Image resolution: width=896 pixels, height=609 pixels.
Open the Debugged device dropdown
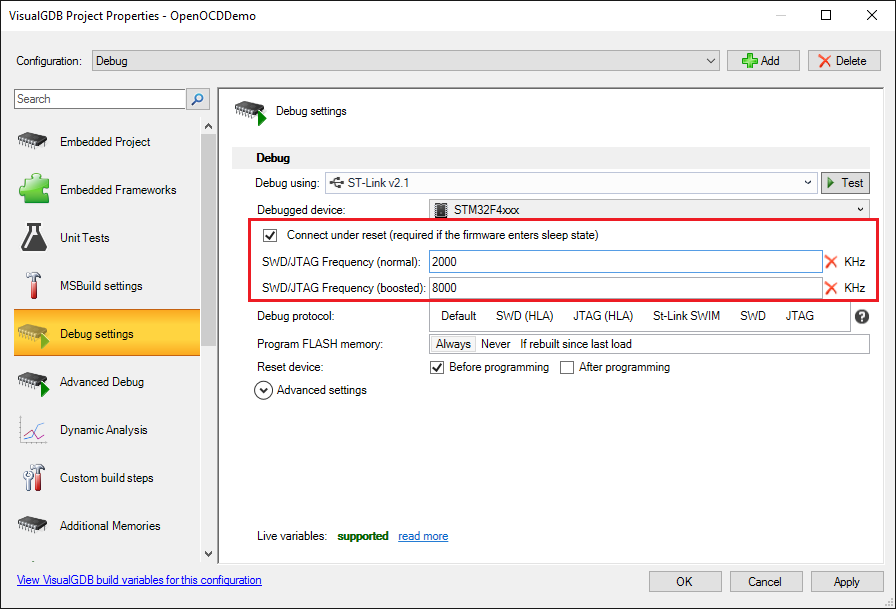click(649, 210)
